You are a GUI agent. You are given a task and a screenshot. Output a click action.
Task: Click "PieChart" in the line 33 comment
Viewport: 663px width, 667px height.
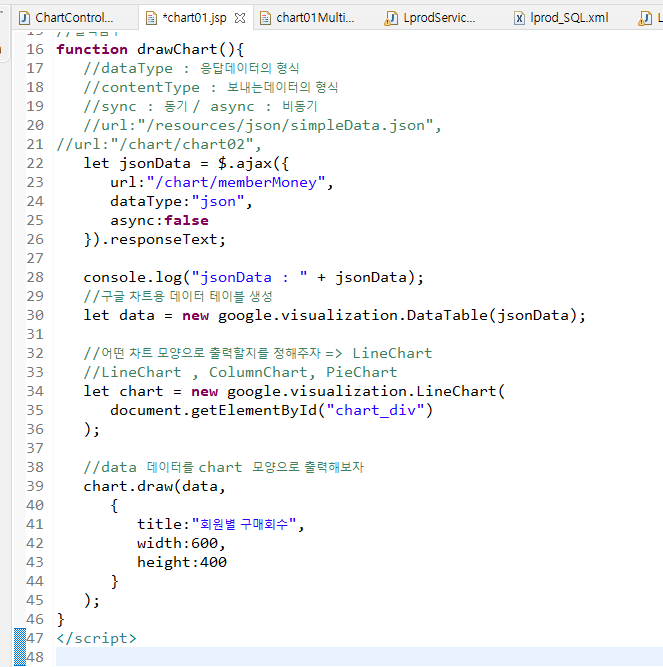(361, 372)
